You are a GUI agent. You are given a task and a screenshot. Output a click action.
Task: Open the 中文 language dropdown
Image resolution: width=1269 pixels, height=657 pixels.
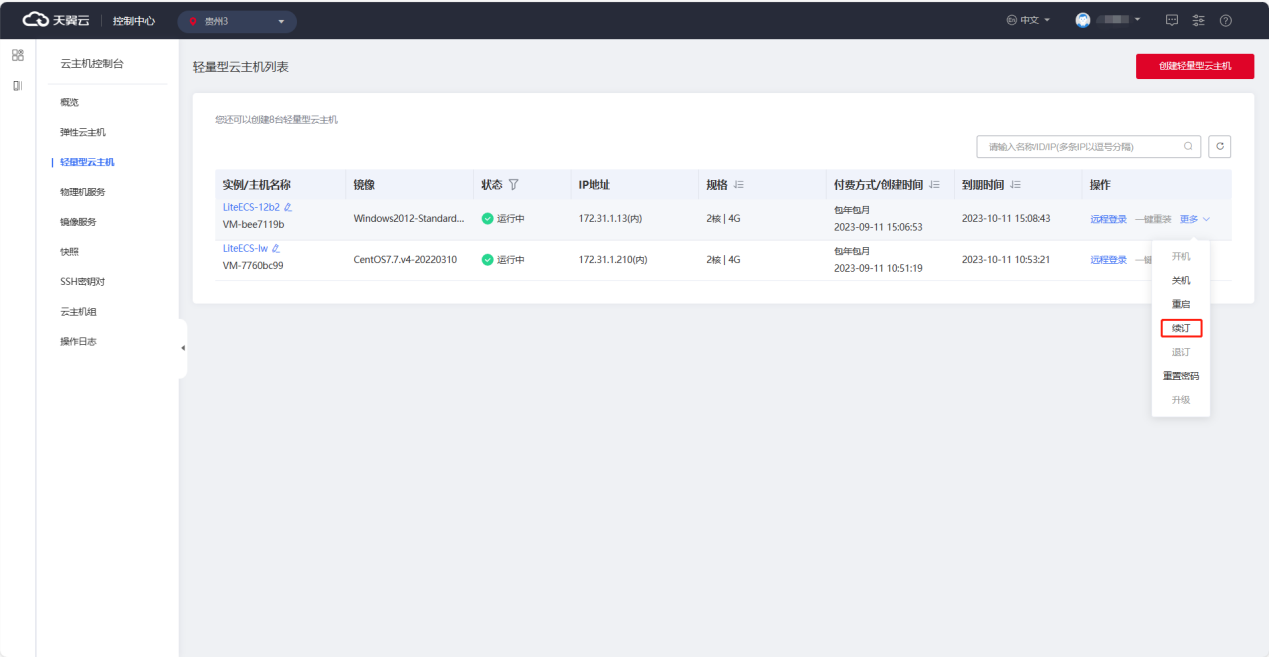[x=1028, y=21]
